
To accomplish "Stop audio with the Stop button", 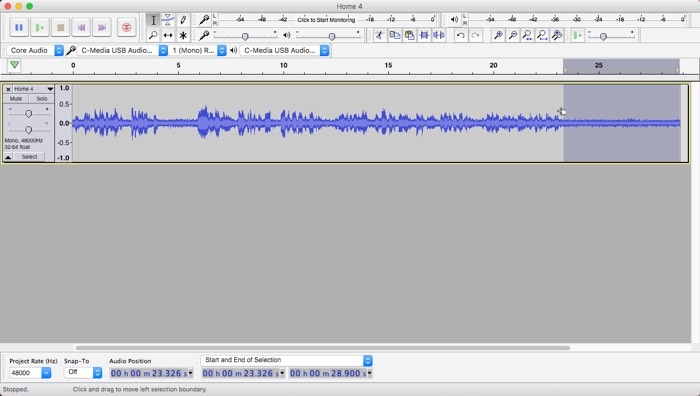I will [60, 27].
